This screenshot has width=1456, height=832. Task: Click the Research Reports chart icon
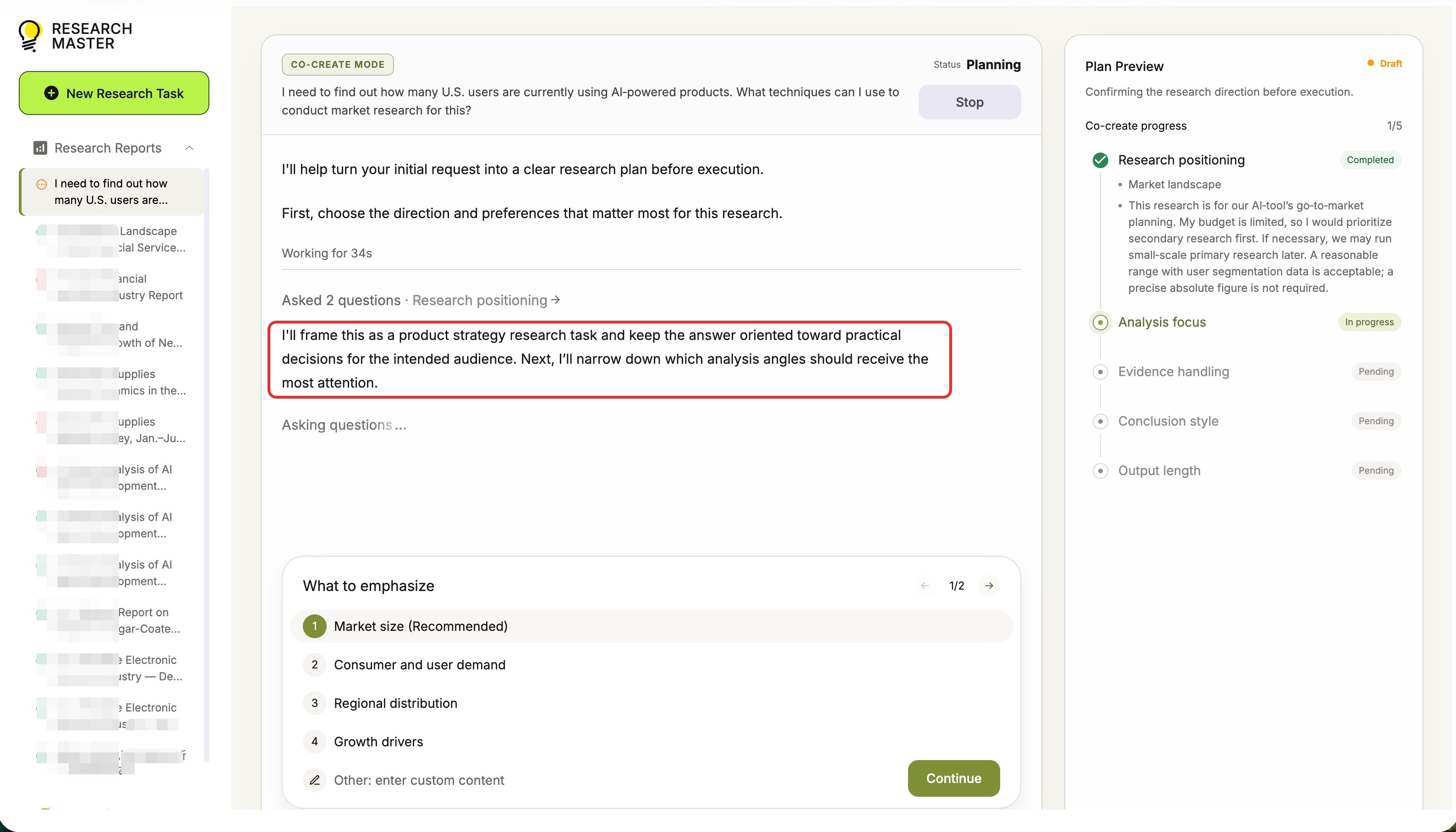point(40,148)
